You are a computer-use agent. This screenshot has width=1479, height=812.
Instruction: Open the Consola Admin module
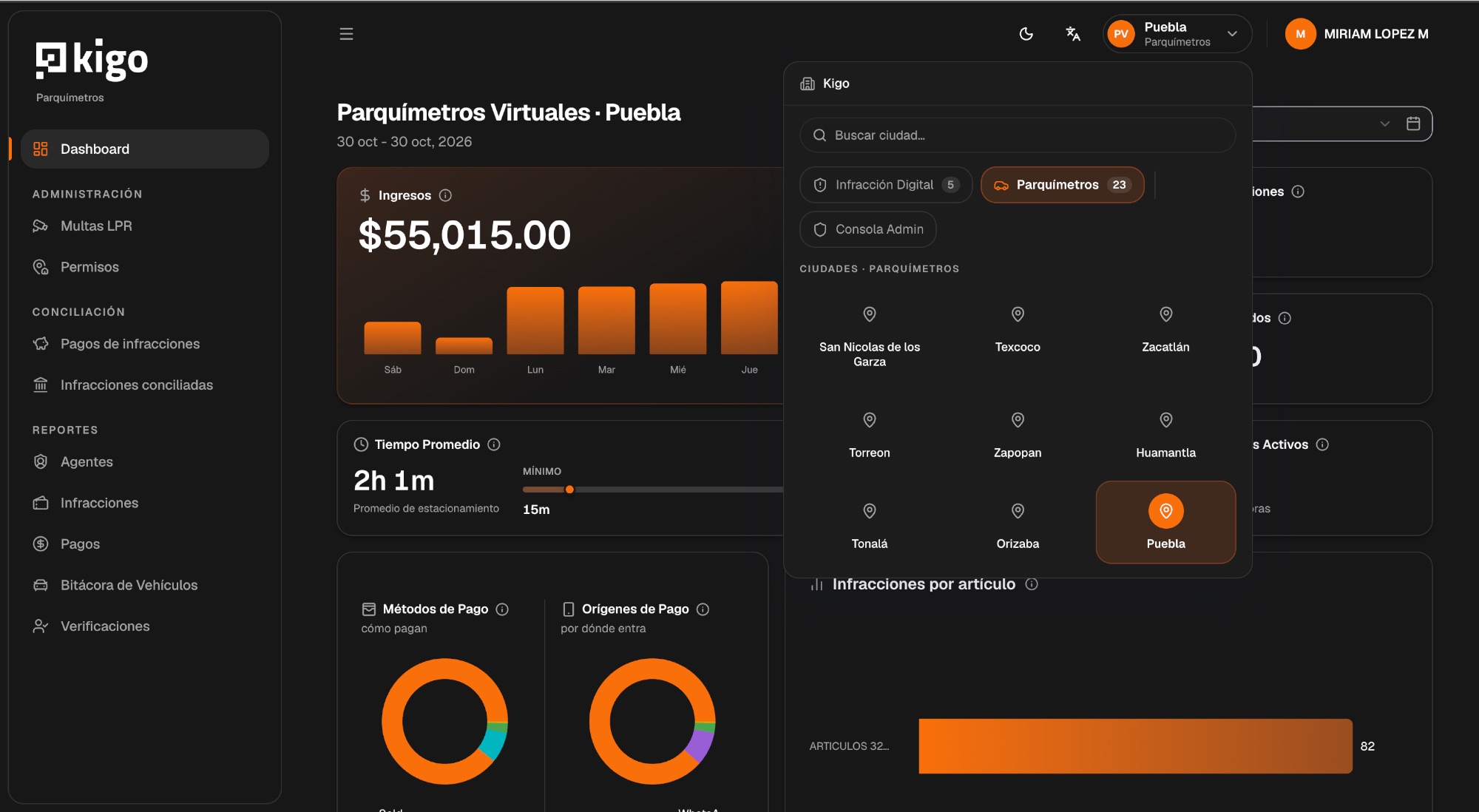point(868,229)
